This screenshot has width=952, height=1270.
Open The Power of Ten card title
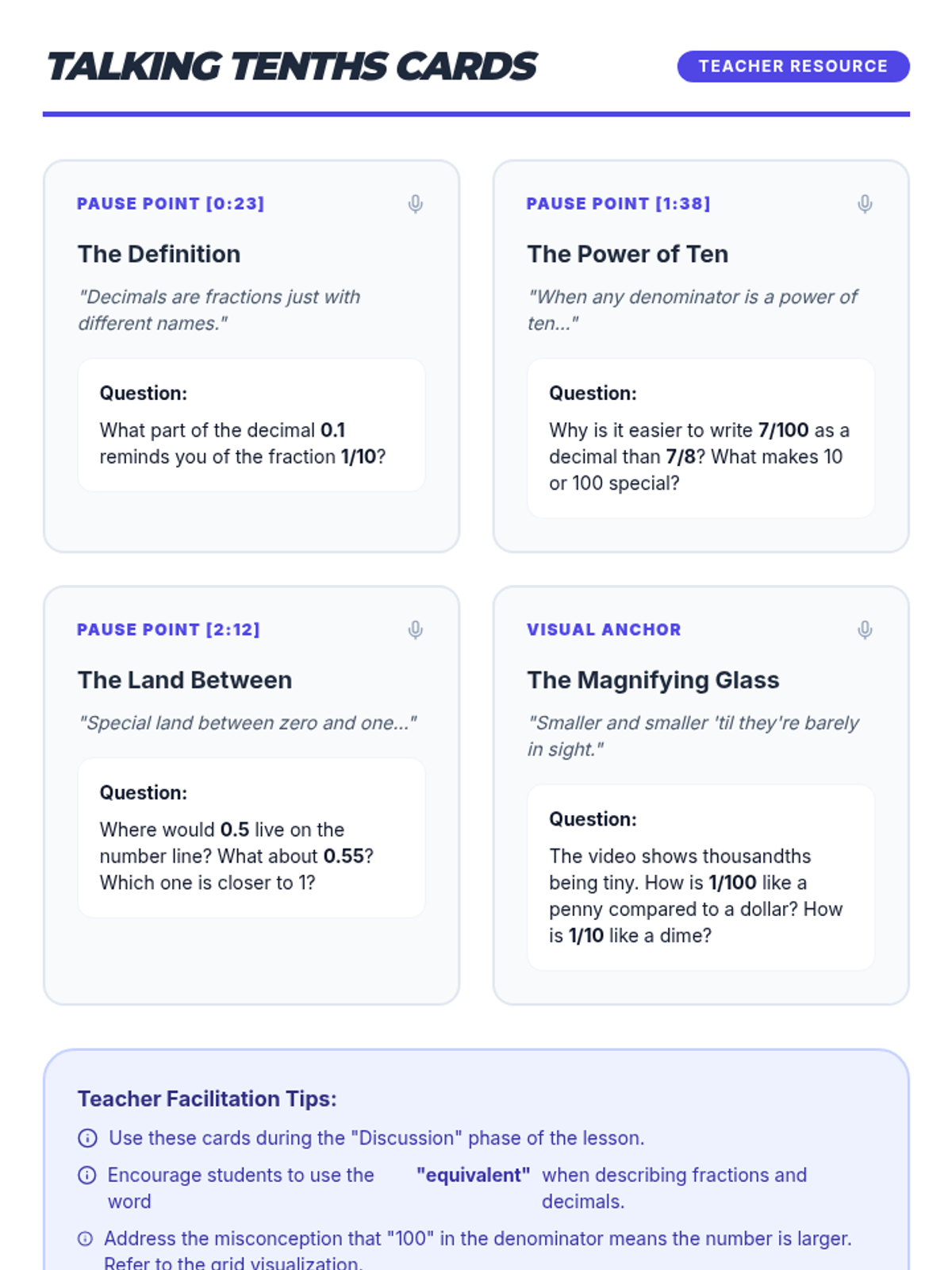pos(628,254)
